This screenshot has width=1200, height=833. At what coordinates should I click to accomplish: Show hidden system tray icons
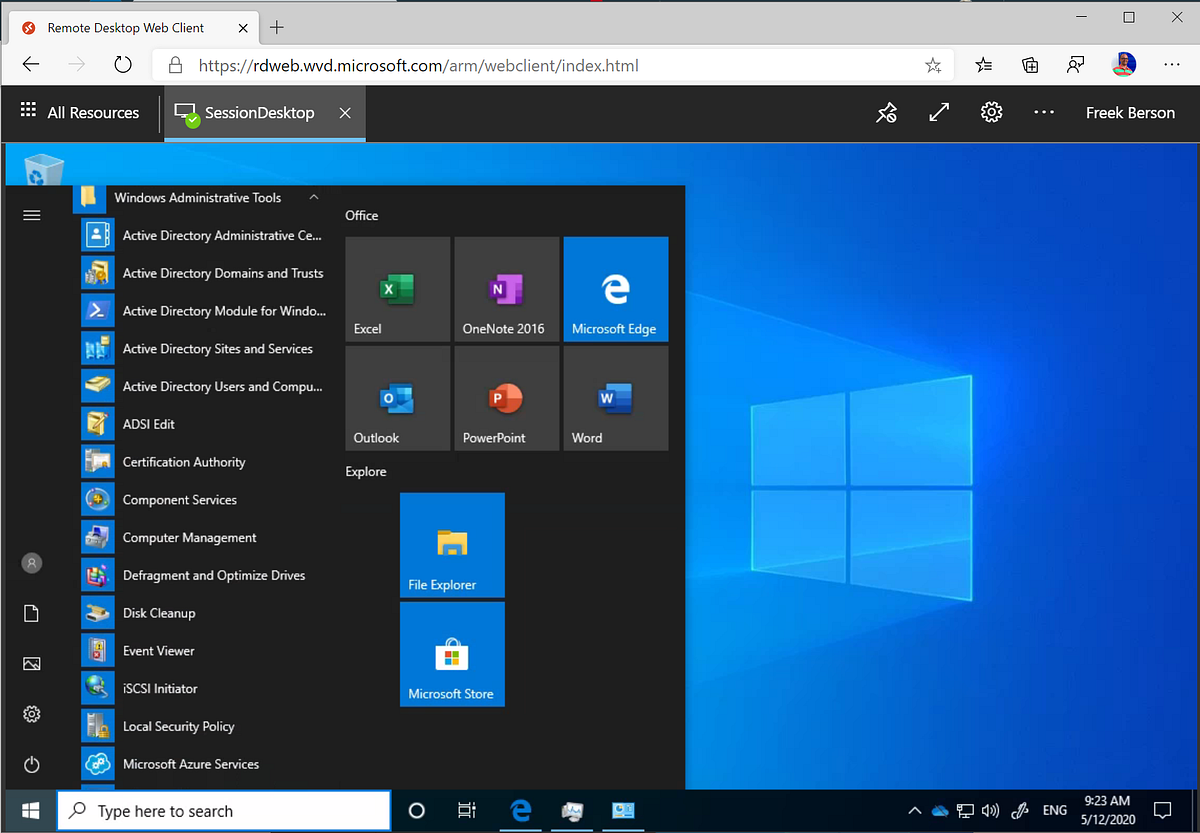(x=914, y=811)
